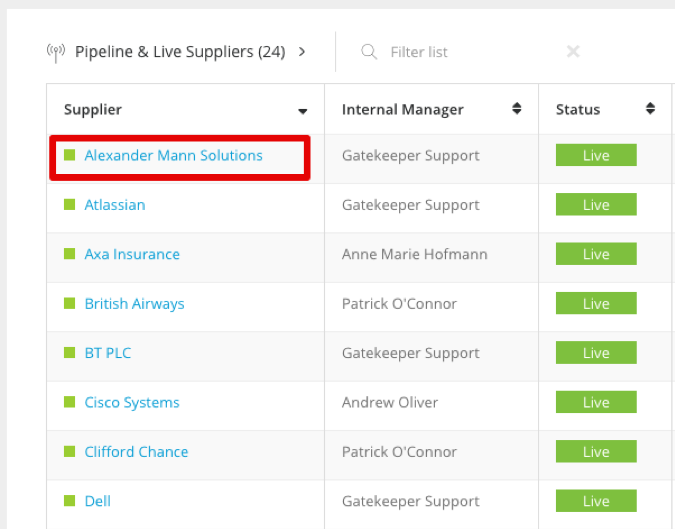This screenshot has width=675, height=529.
Task: Sort the Internal Manager column
Action: pos(517,108)
